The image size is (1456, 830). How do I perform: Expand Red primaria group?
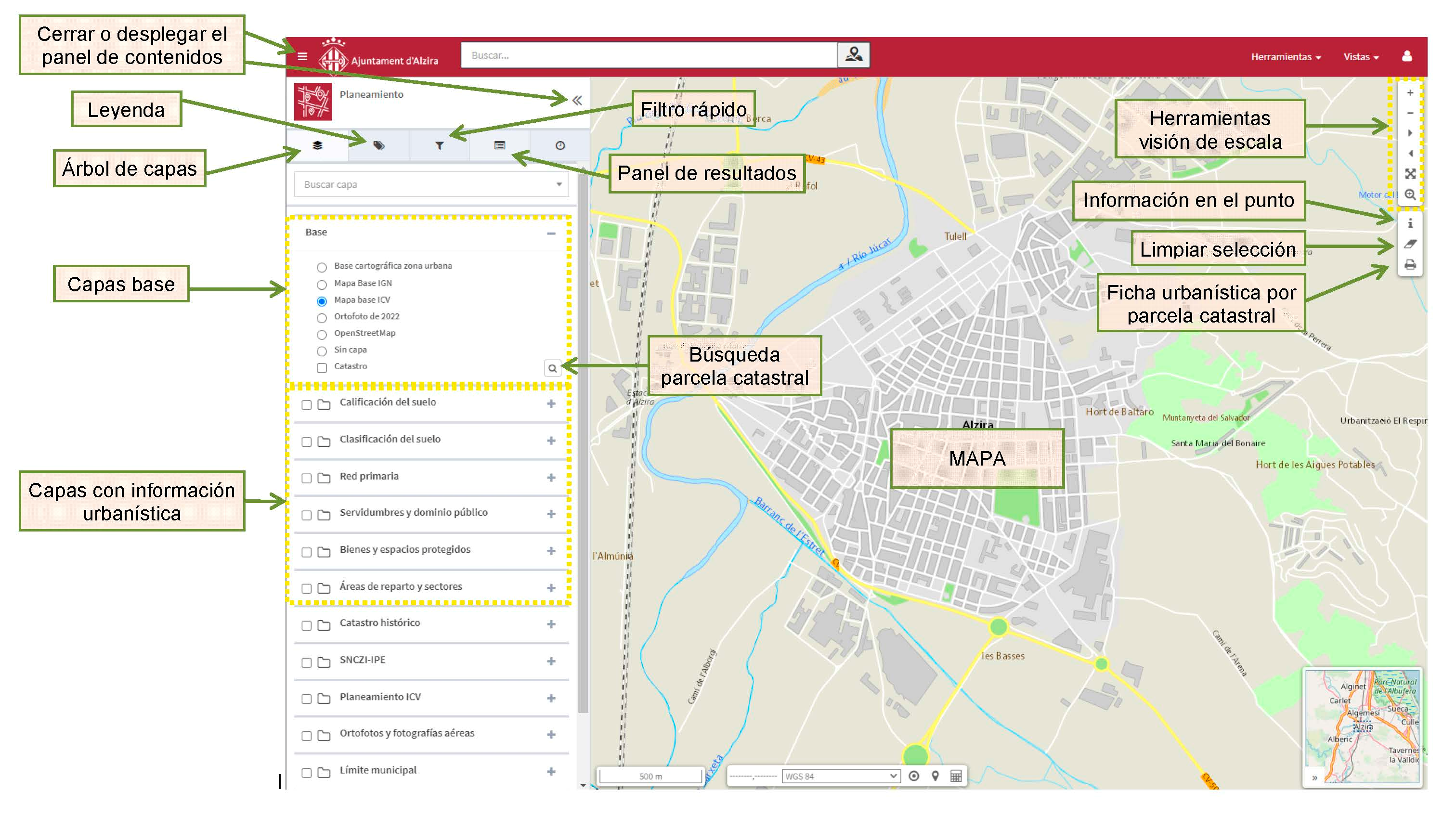point(551,477)
